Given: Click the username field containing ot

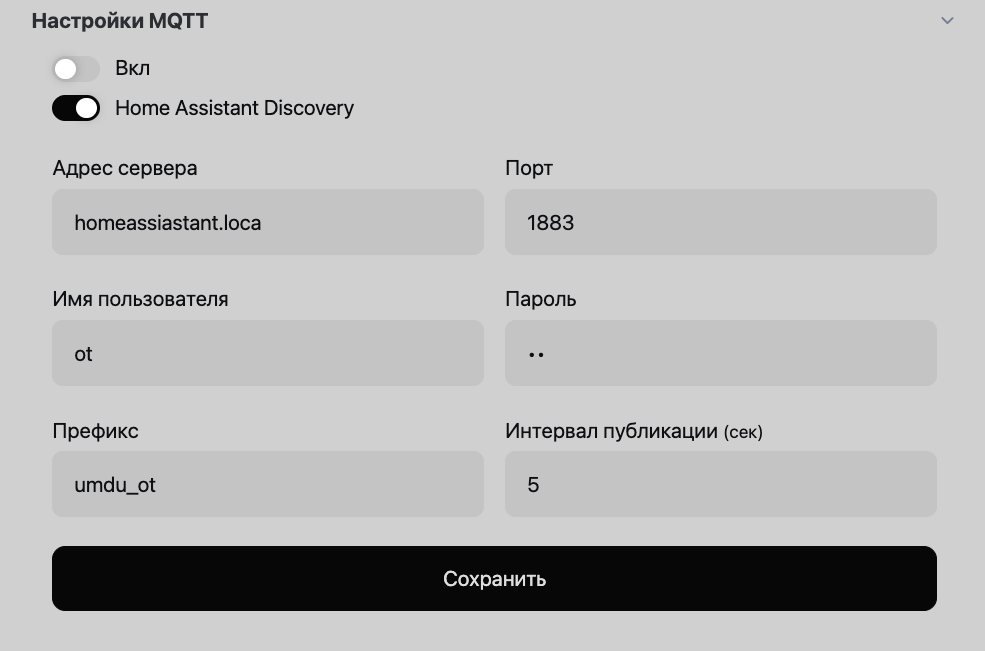Looking at the screenshot, I should (267, 353).
